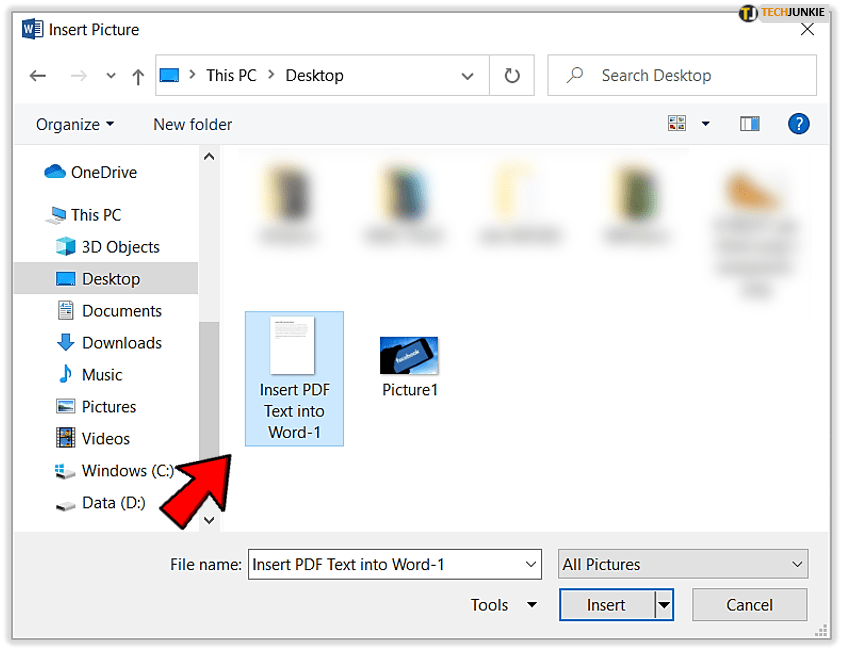
Task: Toggle the preview pane icon
Action: coord(750,124)
